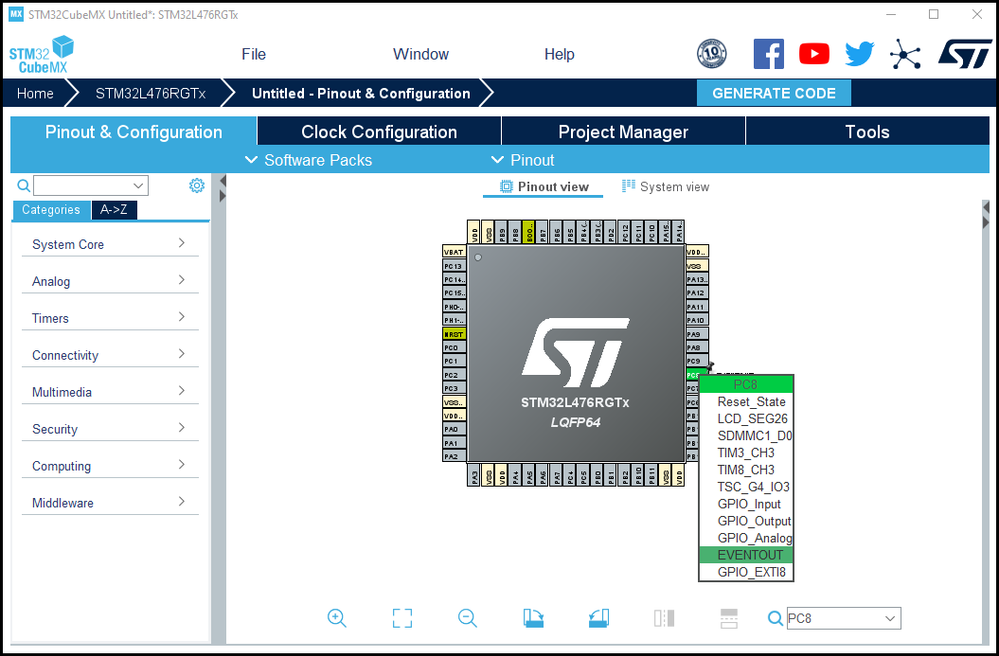This screenshot has width=999, height=656.
Task: Expand the Computing category
Action: point(110,466)
